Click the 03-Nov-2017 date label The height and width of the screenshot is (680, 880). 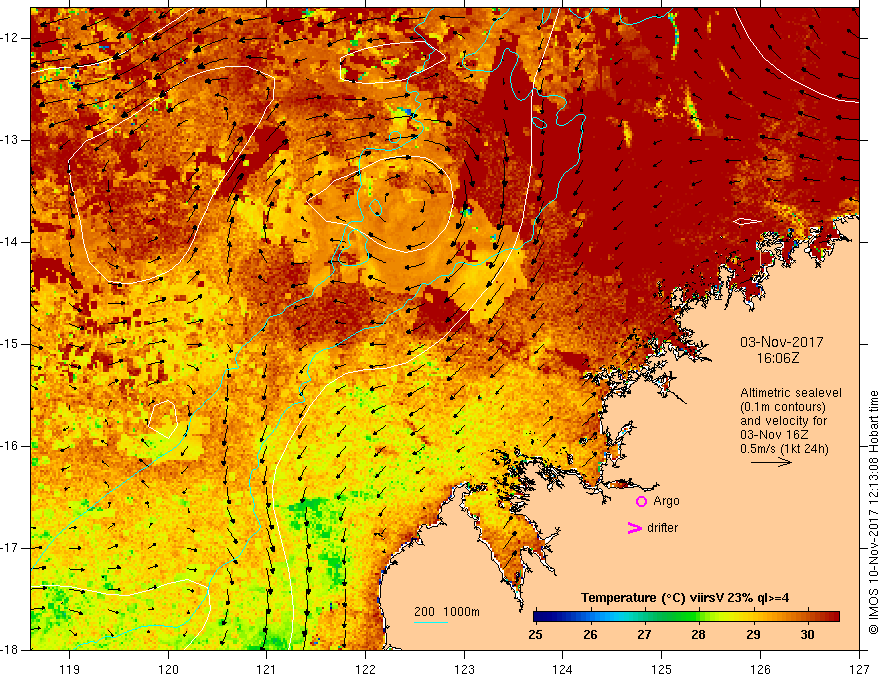tap(782, 342)
